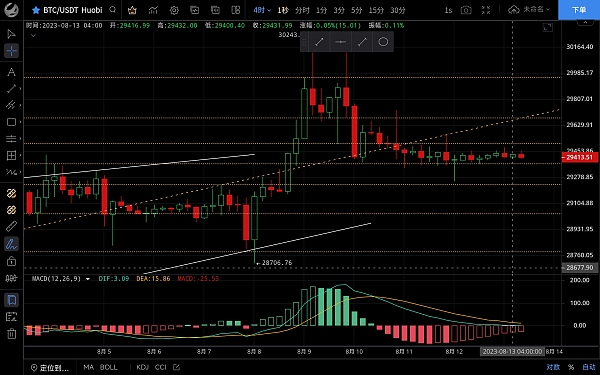Viewport: 600px width, 375px height.
Task: Take a chart screenshot with camera icon
Action: [x=466, y=10]
